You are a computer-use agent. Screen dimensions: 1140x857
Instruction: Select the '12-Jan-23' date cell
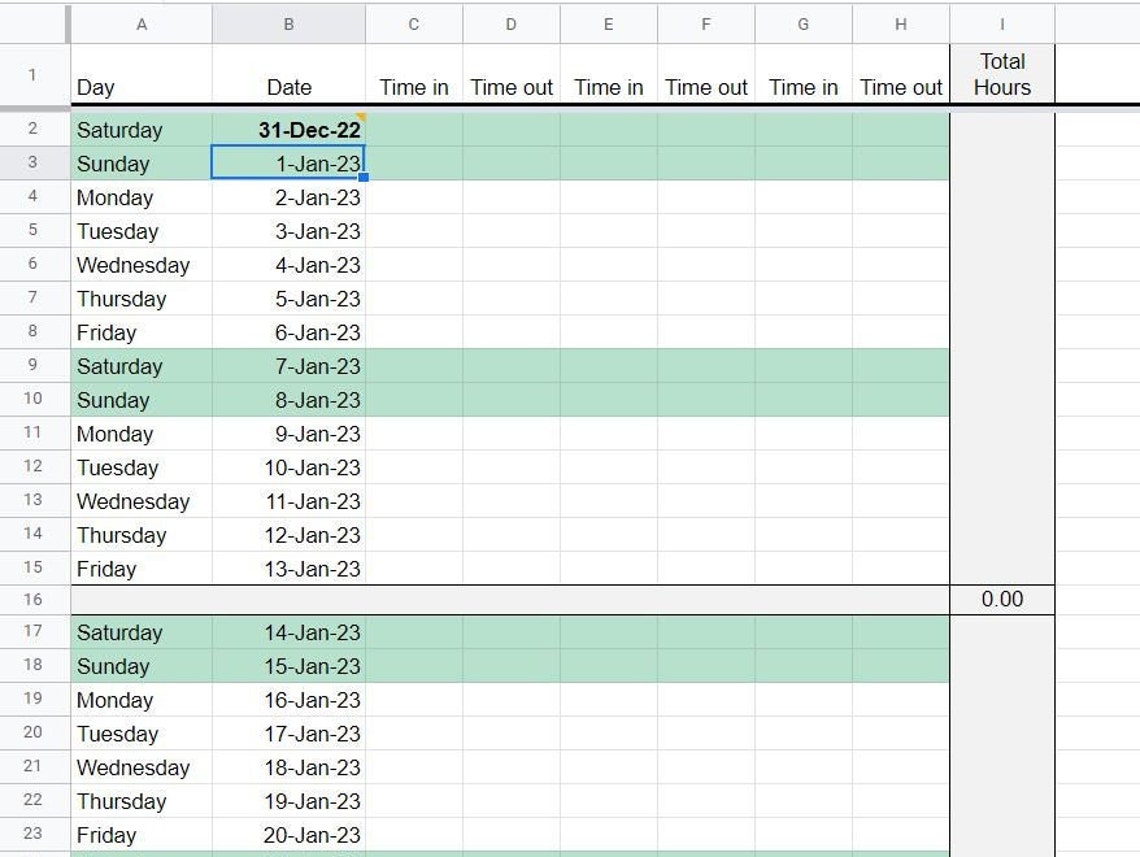[289, 534]
